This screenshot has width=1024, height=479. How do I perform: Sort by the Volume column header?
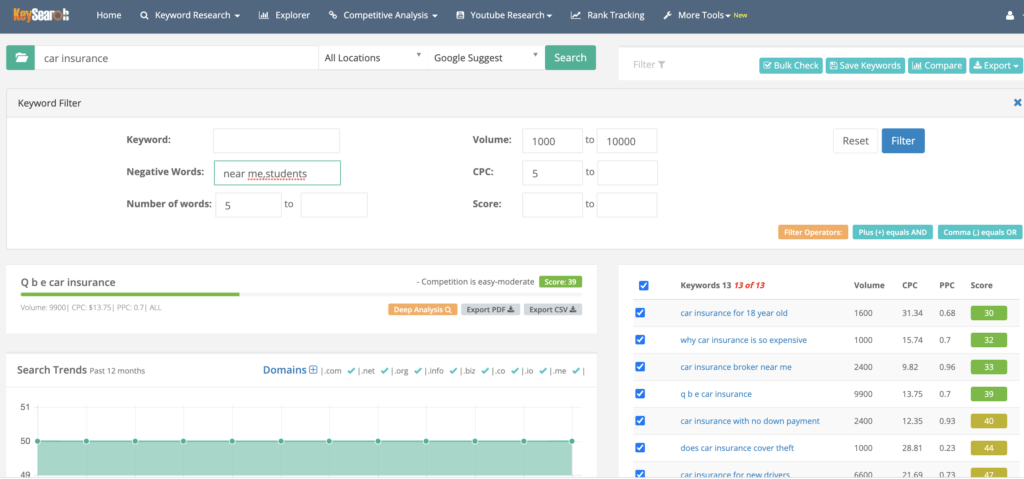coord(869,286)
